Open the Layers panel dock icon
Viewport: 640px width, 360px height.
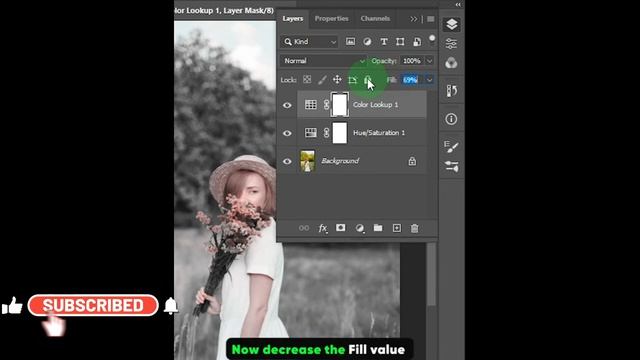click(451, 24)
